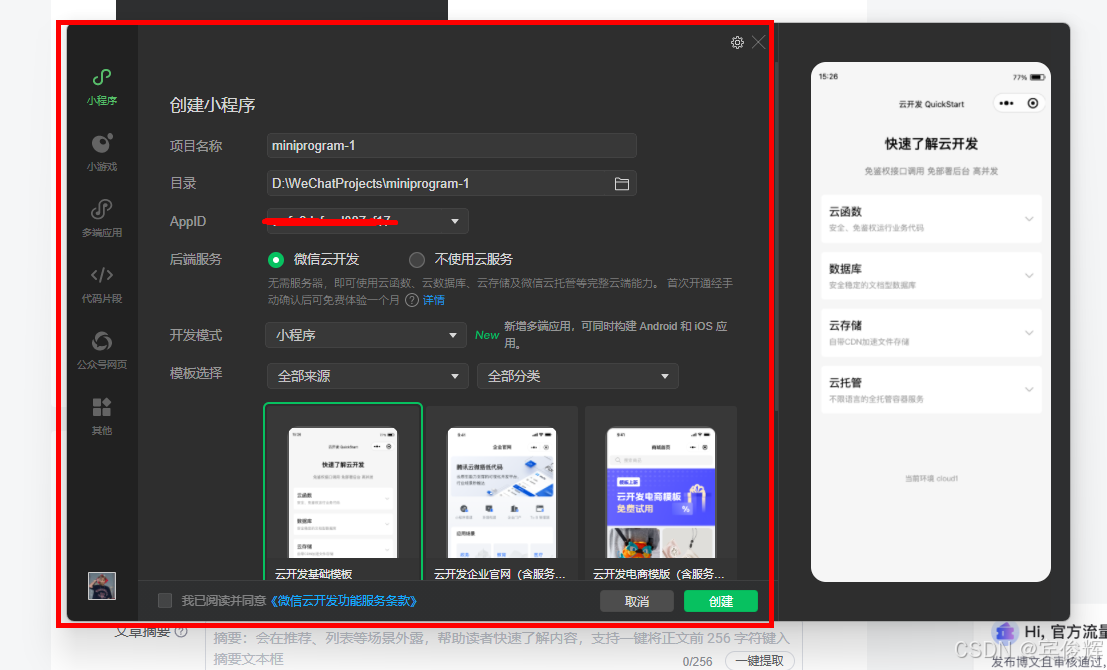
Task: Expand the 云存储 item in preview
Action: [x=931, y=333]
